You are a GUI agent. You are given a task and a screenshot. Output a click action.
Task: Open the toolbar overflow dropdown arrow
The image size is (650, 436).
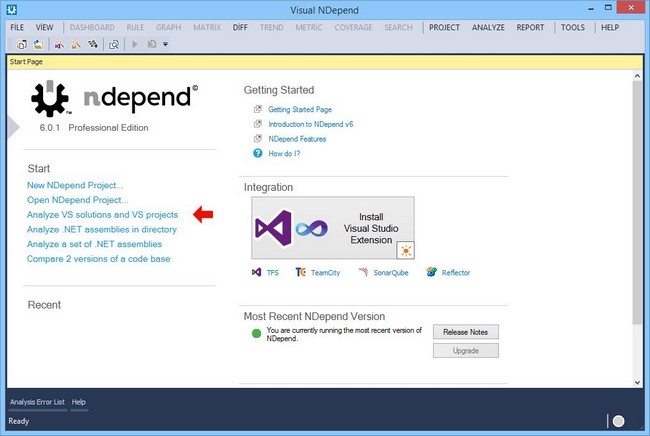click(x=165, y=44)
